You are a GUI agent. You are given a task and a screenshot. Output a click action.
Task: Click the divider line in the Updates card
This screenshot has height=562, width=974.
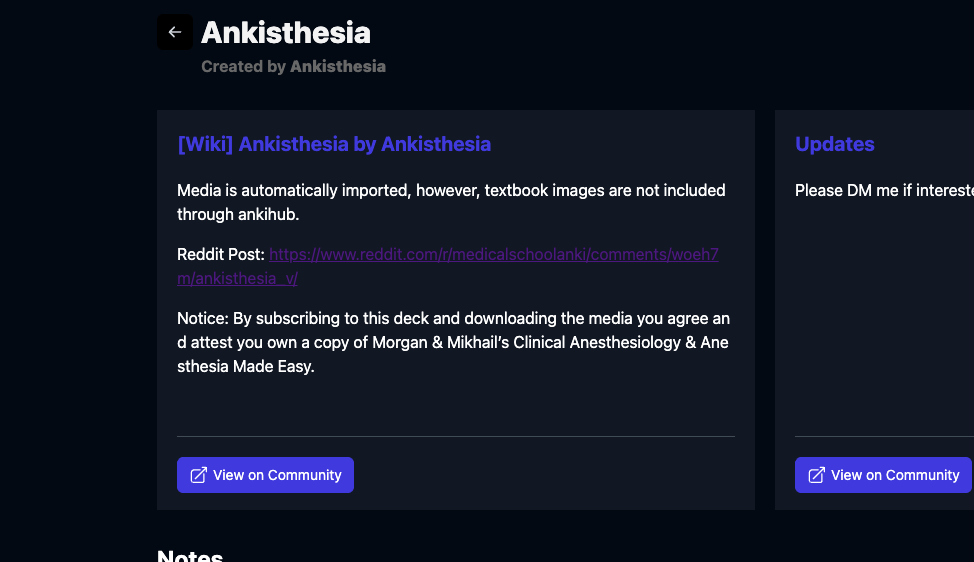pyautogui.click(x=884, y=436)
